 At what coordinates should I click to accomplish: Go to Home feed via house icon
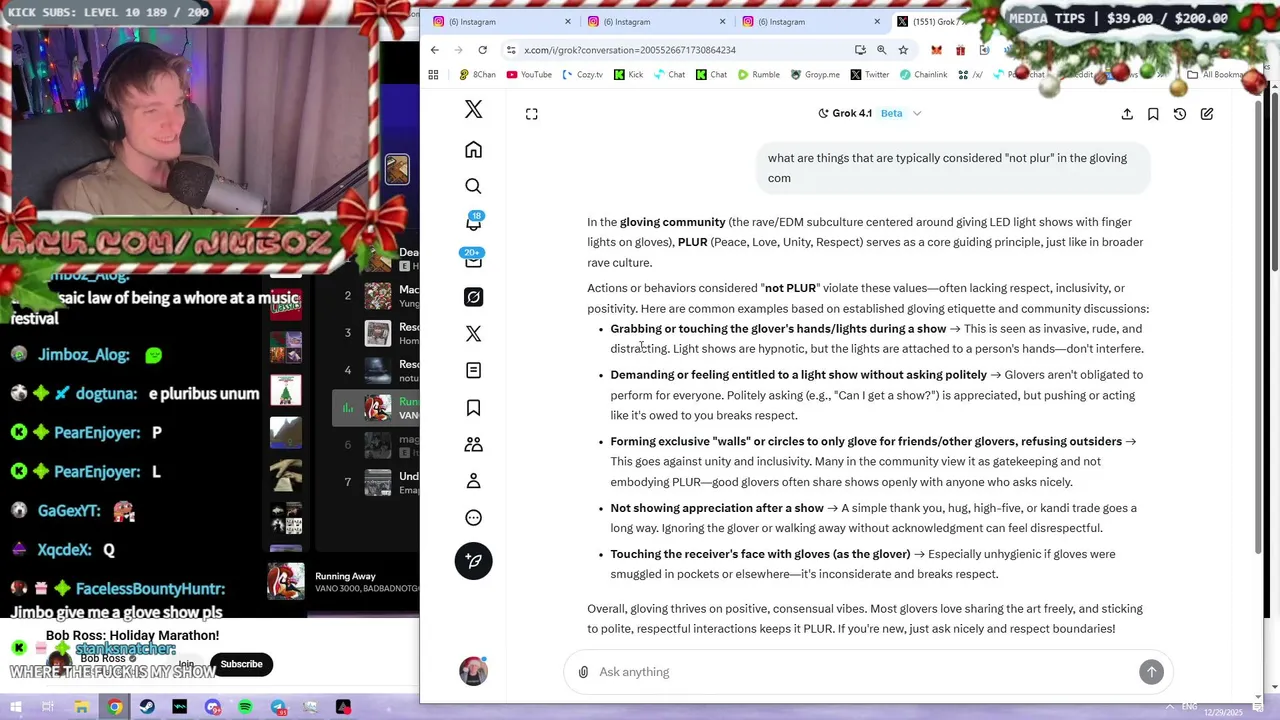click(x=473, y=150)
